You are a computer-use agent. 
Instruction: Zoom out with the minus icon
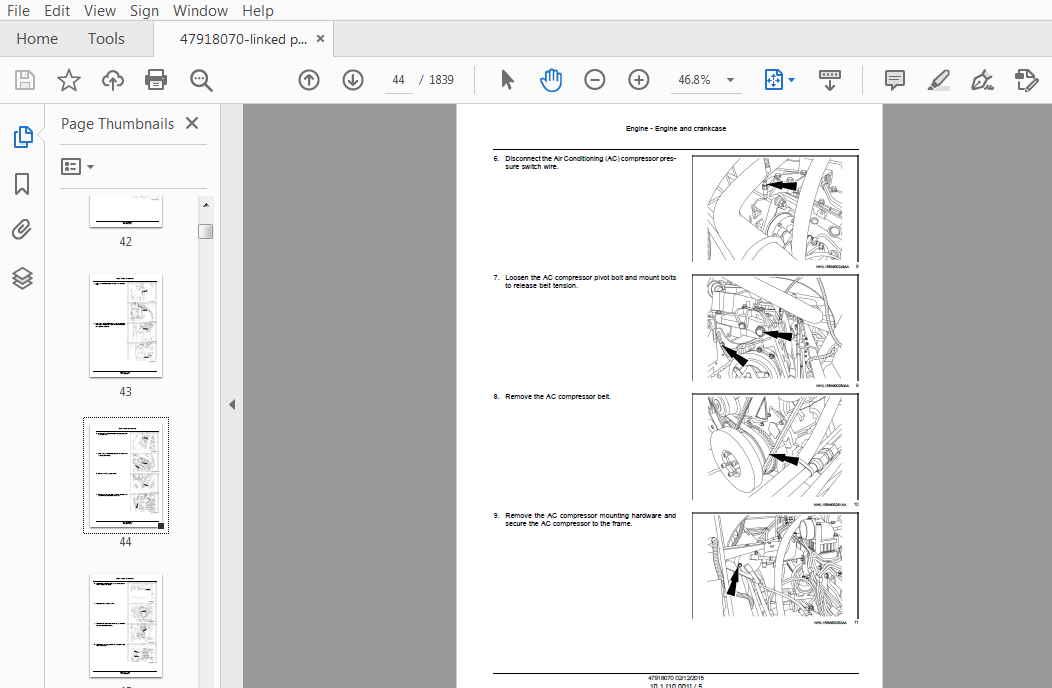point(594,80)
